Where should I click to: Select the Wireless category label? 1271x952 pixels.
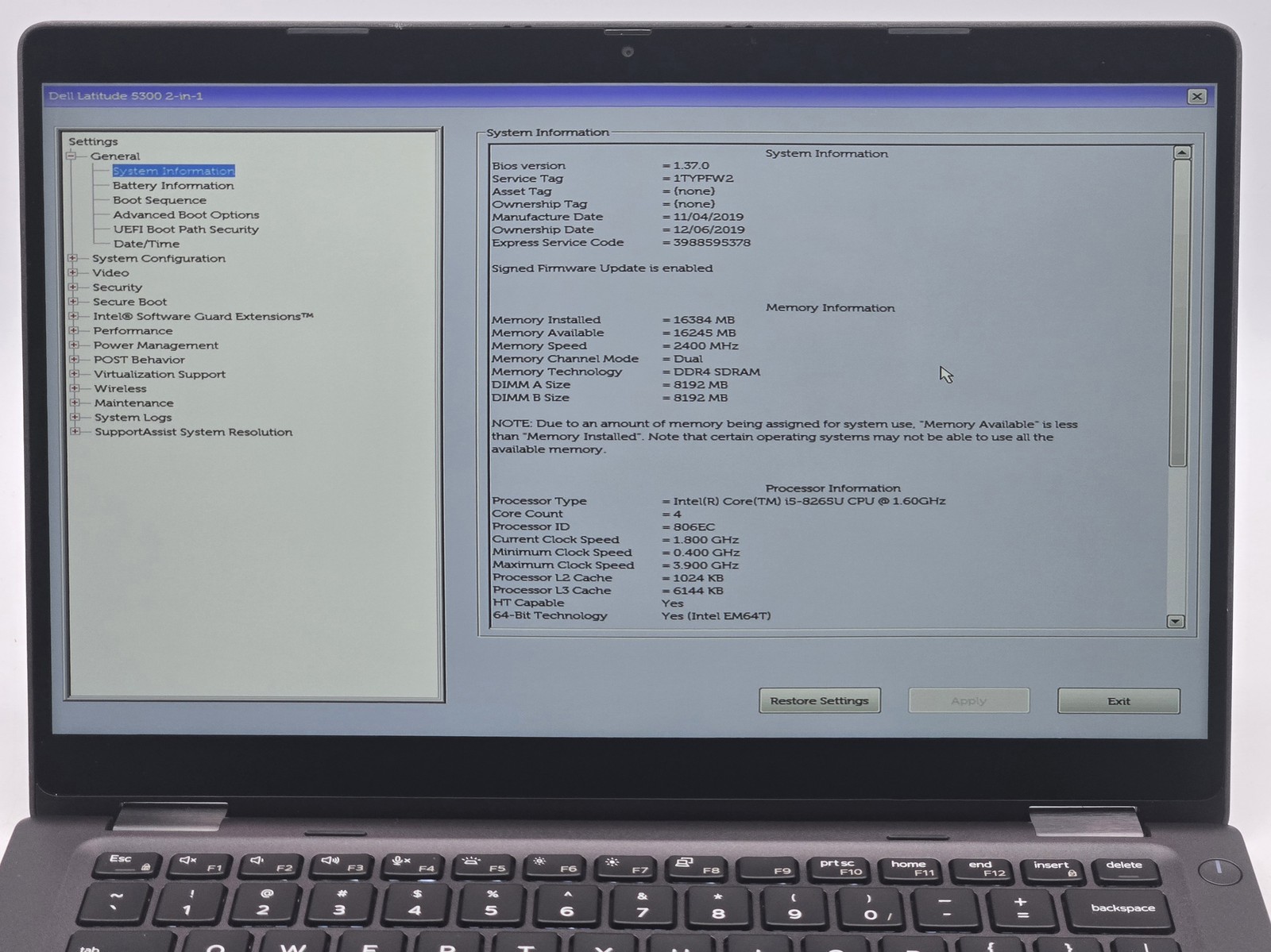pos(121,388)
